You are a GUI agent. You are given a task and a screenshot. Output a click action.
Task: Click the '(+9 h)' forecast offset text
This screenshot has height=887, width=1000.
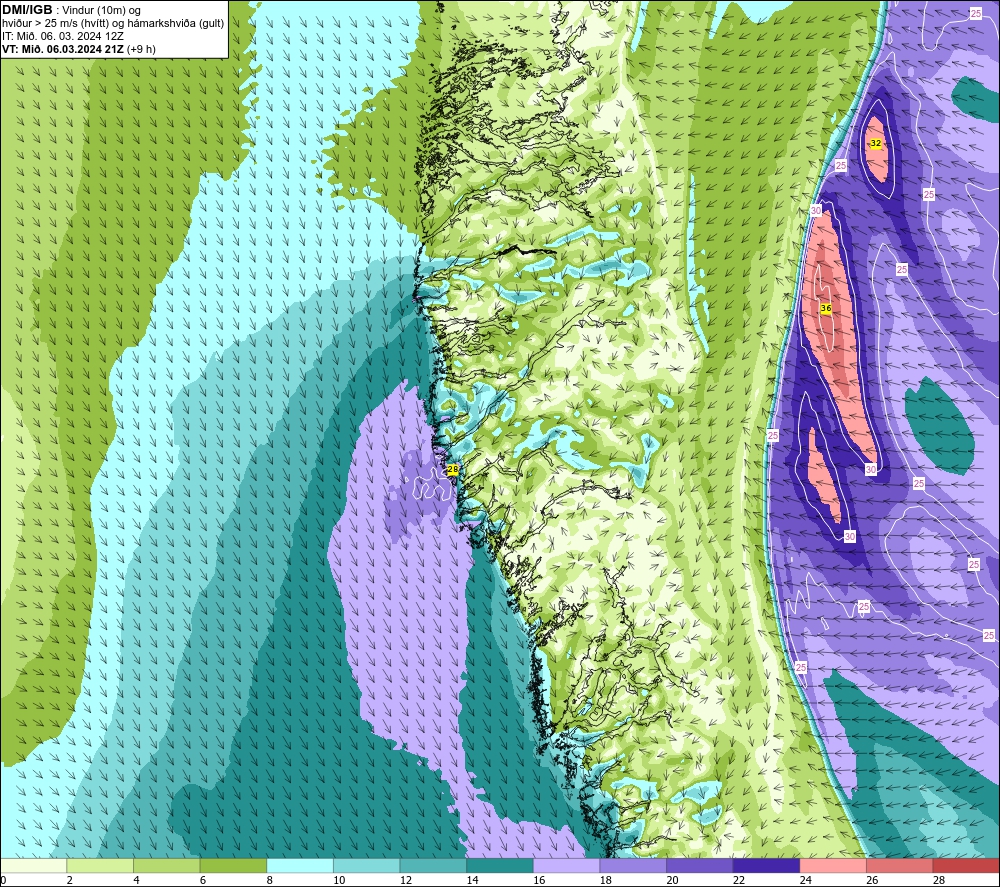click(x=141, y=49)
